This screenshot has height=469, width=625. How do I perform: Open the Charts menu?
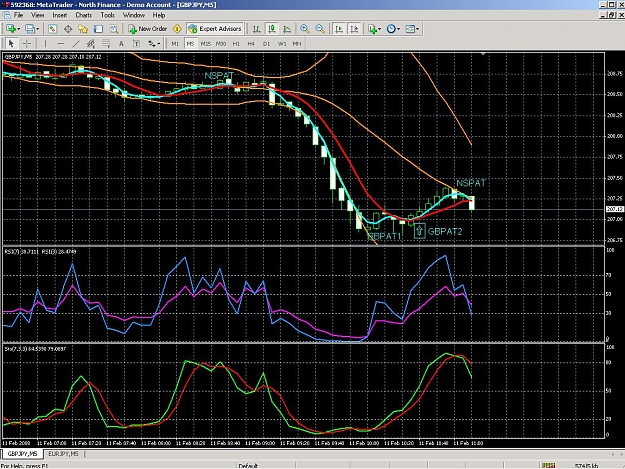point(84,15)
